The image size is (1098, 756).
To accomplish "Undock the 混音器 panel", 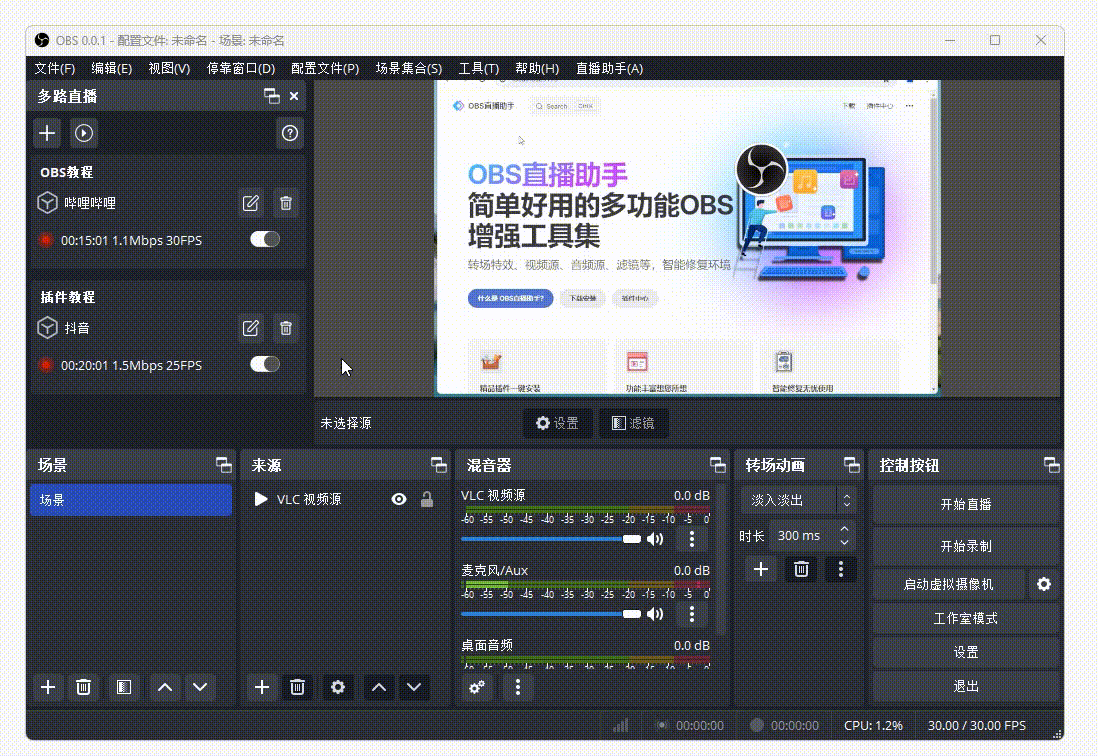I will 718,465.
